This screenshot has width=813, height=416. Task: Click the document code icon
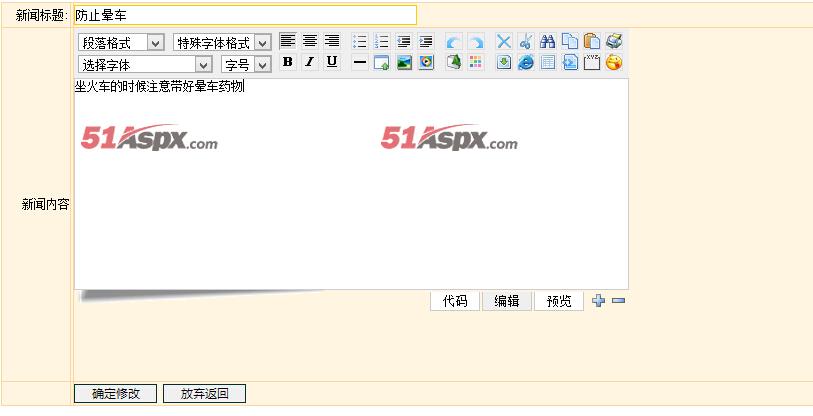570,63
